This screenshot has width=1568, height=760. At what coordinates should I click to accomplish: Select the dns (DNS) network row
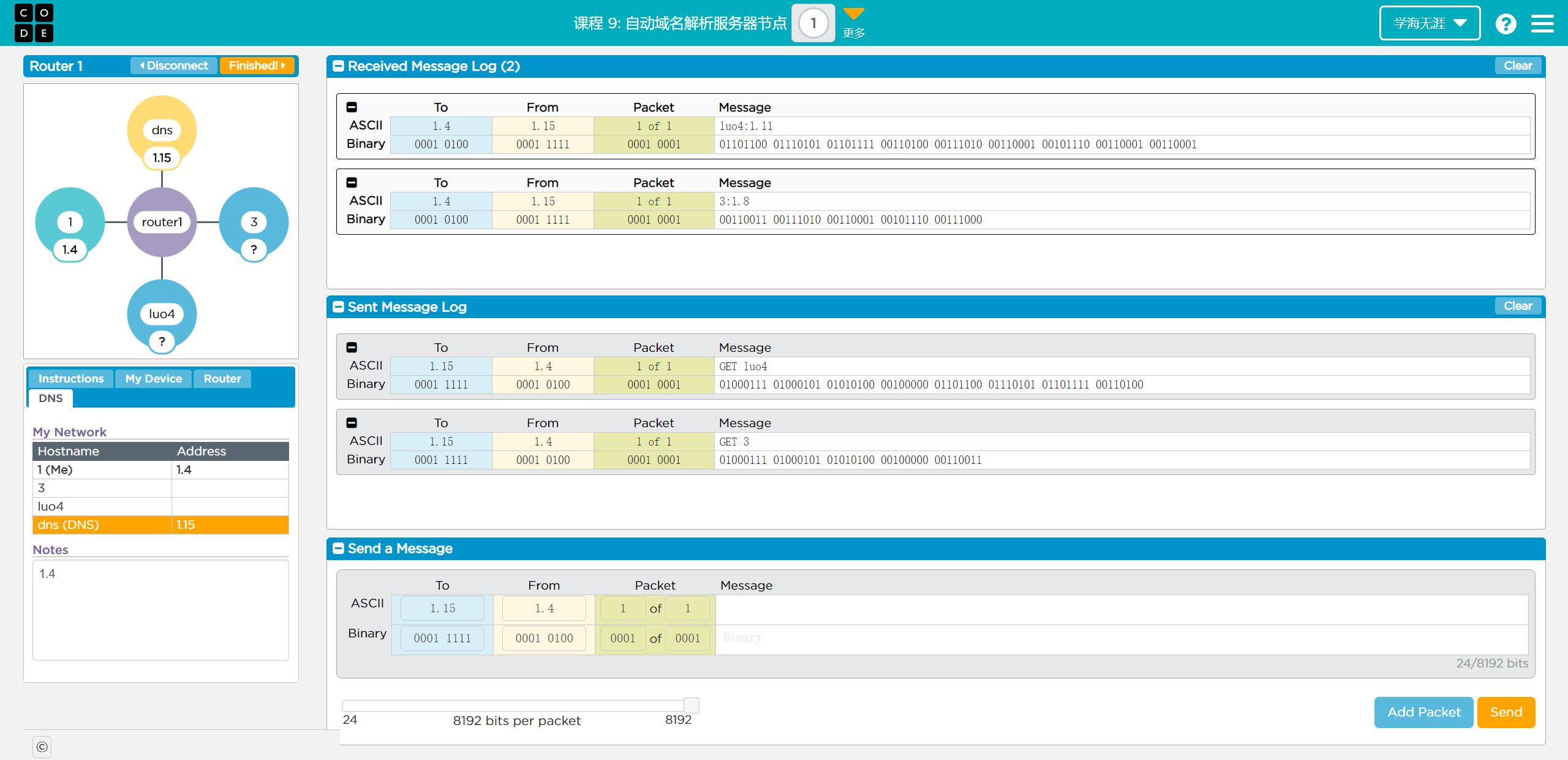tap(160, 525)
